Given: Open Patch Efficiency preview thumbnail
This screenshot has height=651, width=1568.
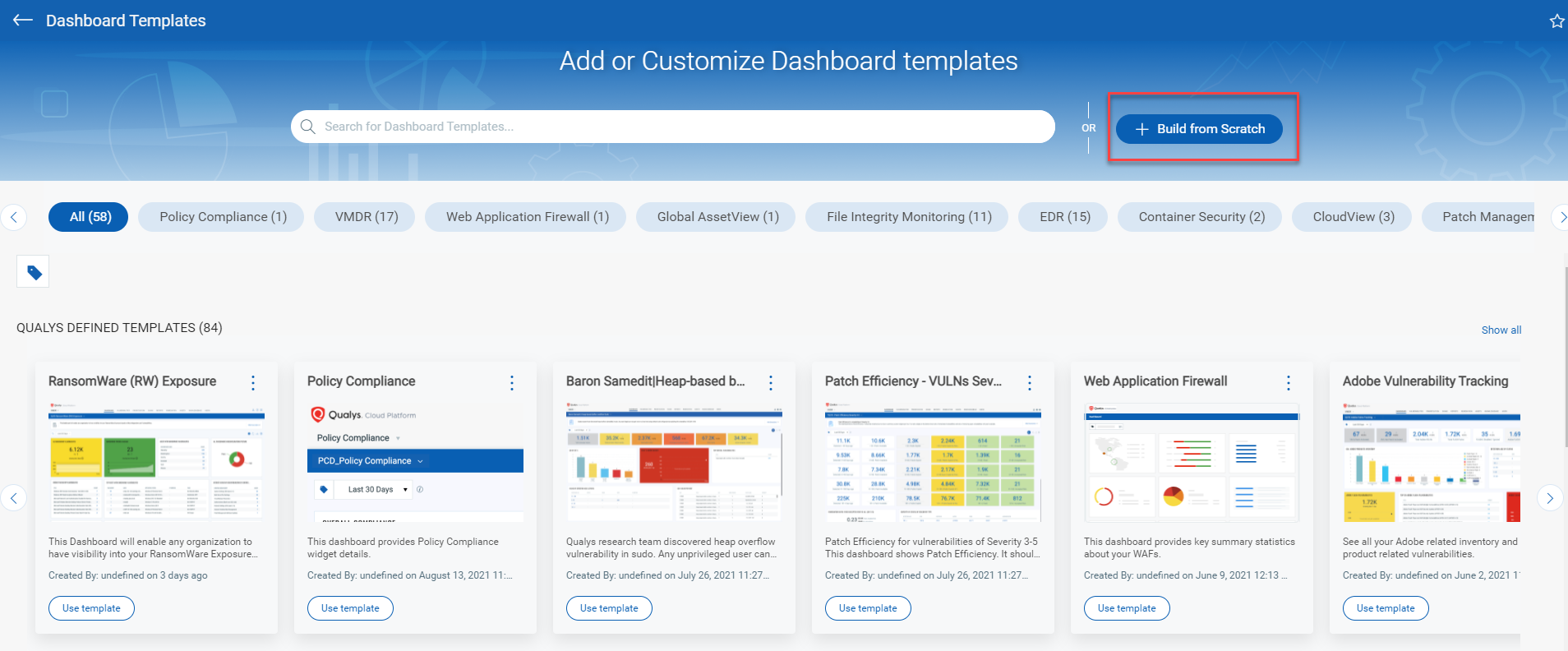Looking at the screenshot, I should coord(933,463).
